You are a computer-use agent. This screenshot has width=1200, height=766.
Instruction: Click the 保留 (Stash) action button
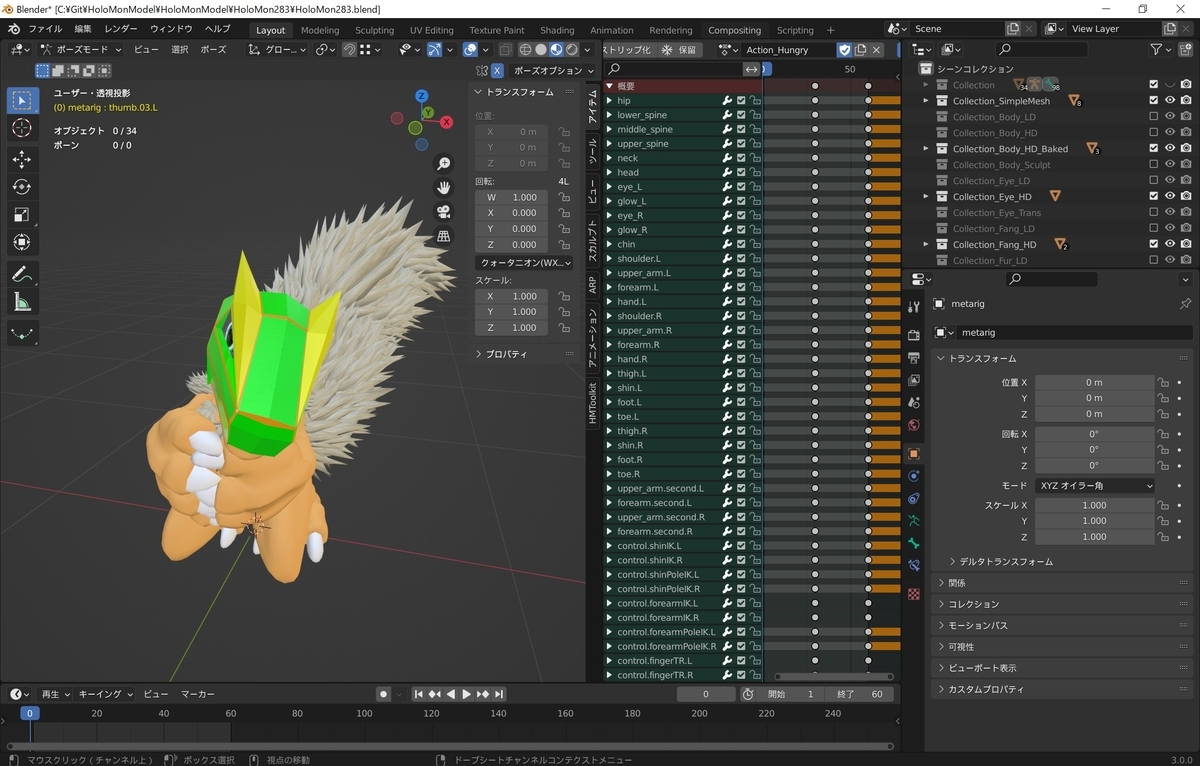pyautogui.click(x=680, y=49)
